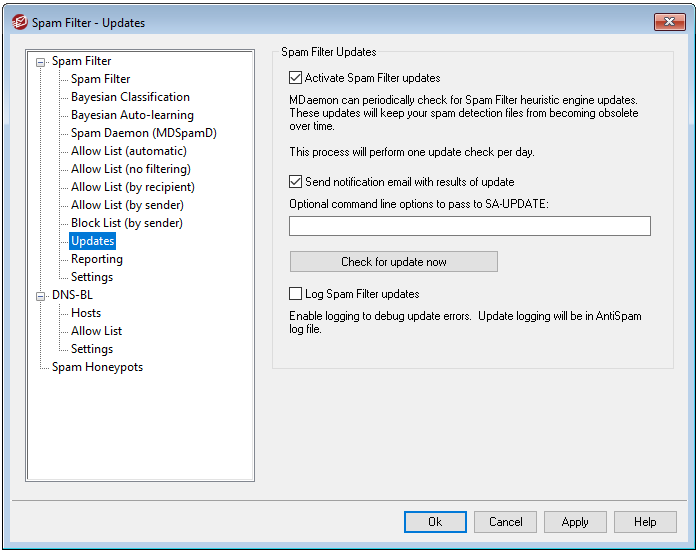Select Spam Honeypots in the tree
Screen dimensions: 700x555
(97, 367)
